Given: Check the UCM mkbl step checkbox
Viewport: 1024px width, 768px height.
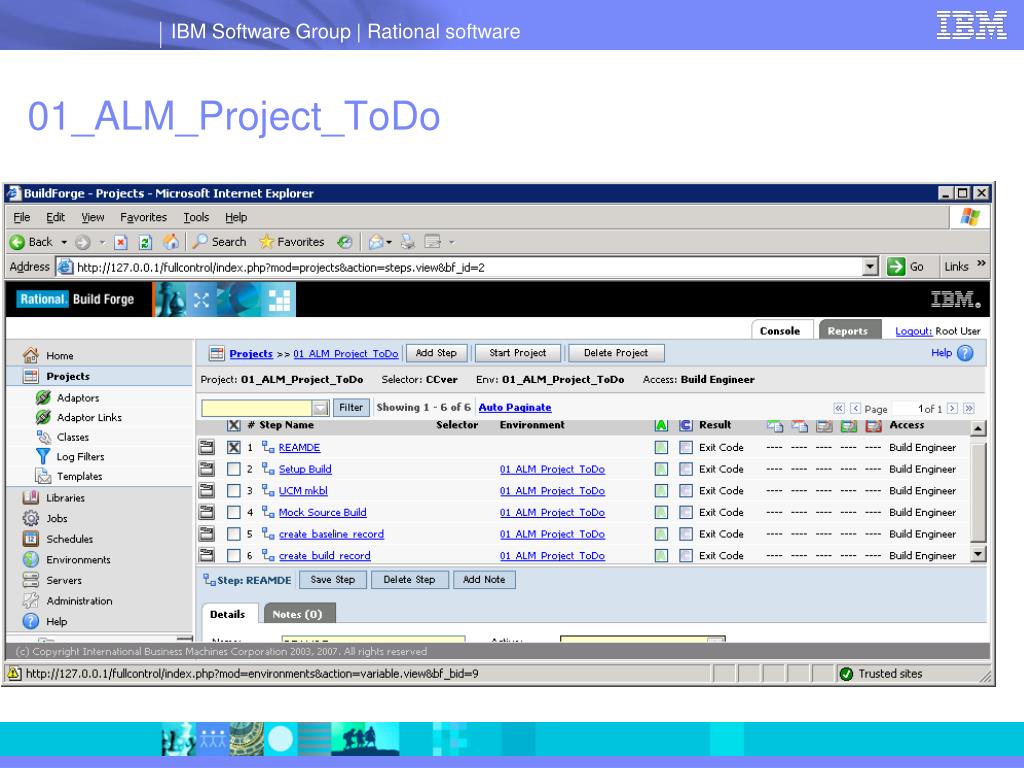Looking at the screenshot, I should [x=234, y=490].
